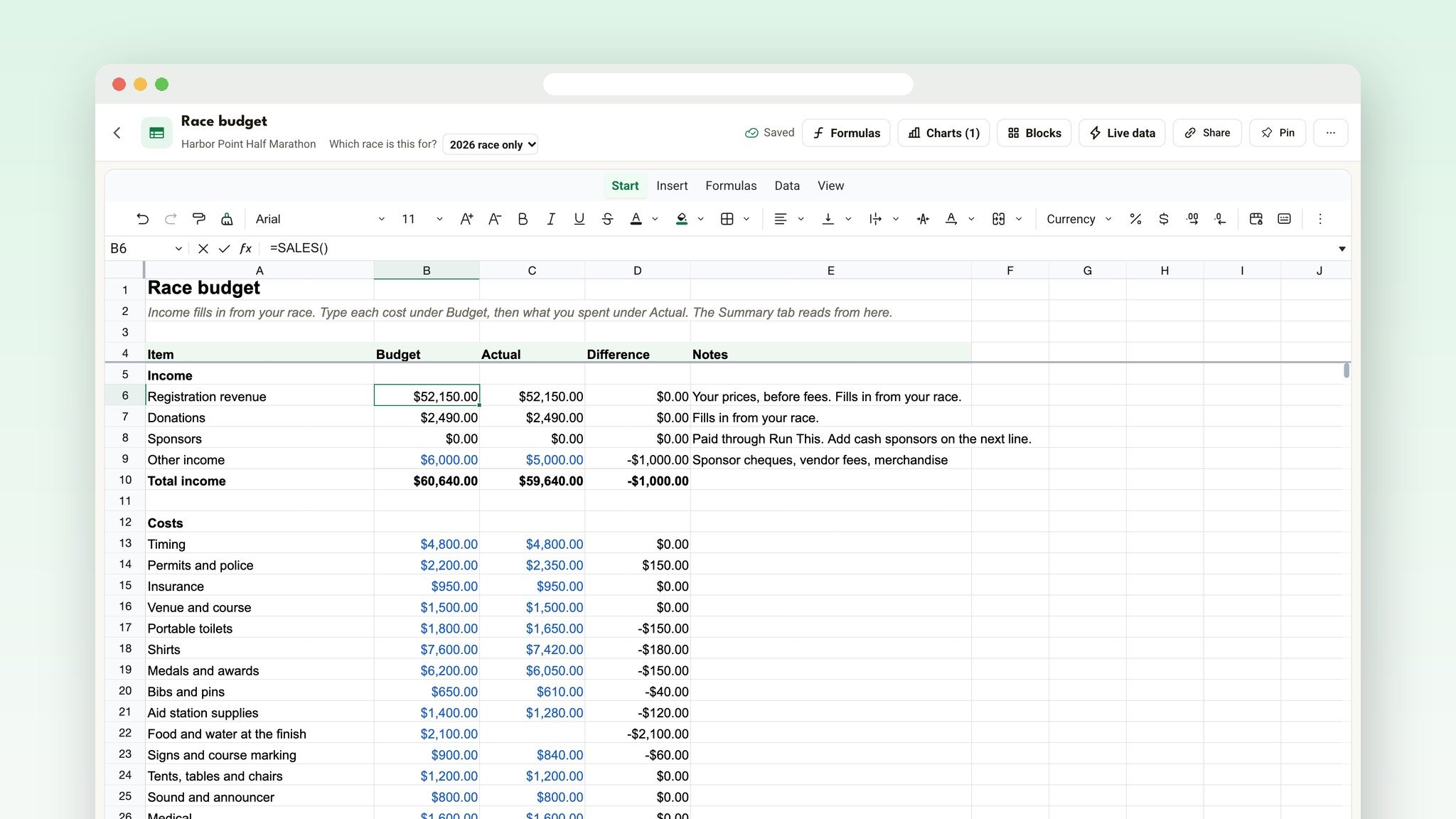Cancel formula edit with the X icon
Viewport: 1456px width, 819px height.
point(203,248)
